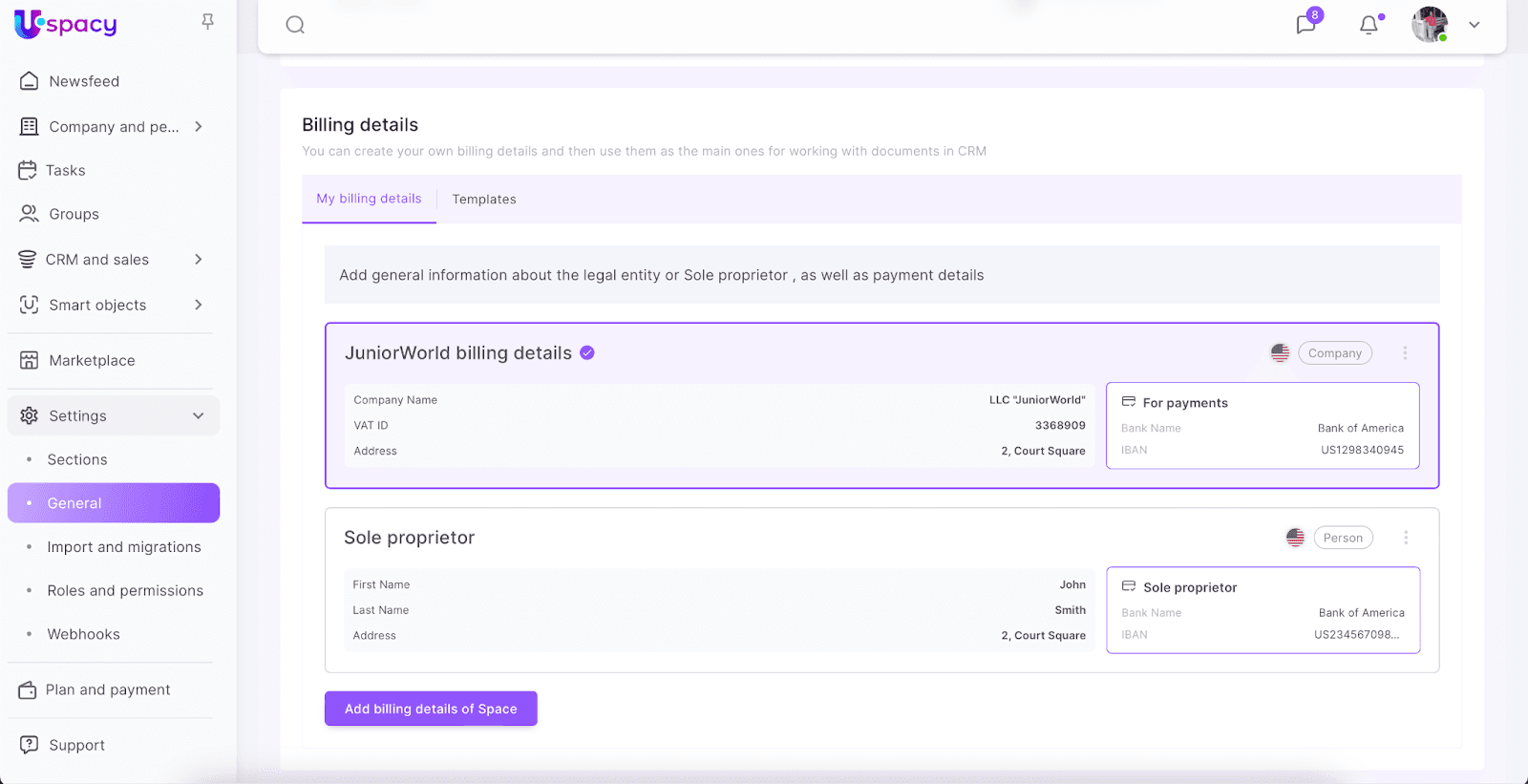
Task: Switch to the Templates tab
Action: point(484,200)
